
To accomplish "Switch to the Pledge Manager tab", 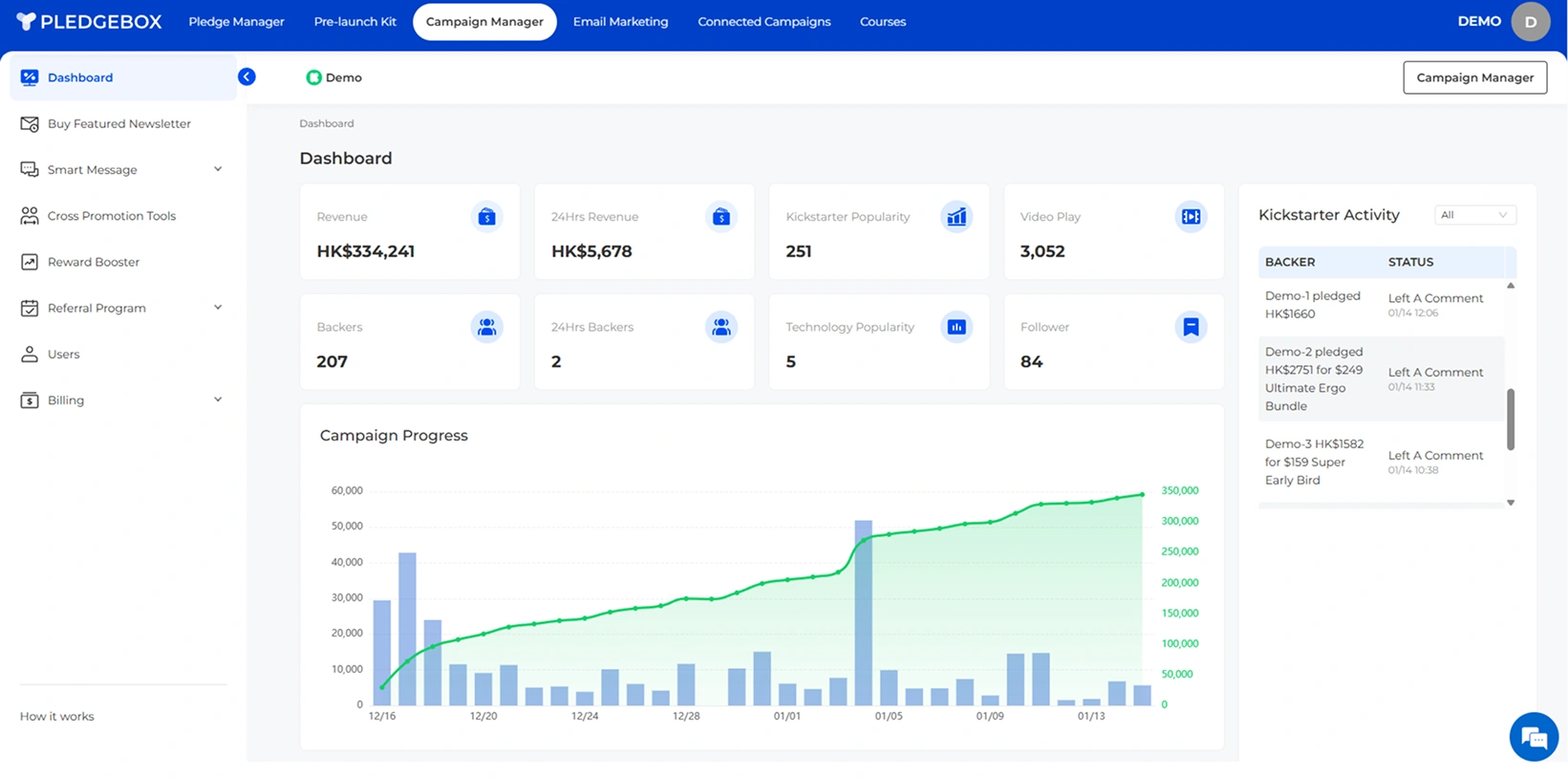I will pos(236,22).
